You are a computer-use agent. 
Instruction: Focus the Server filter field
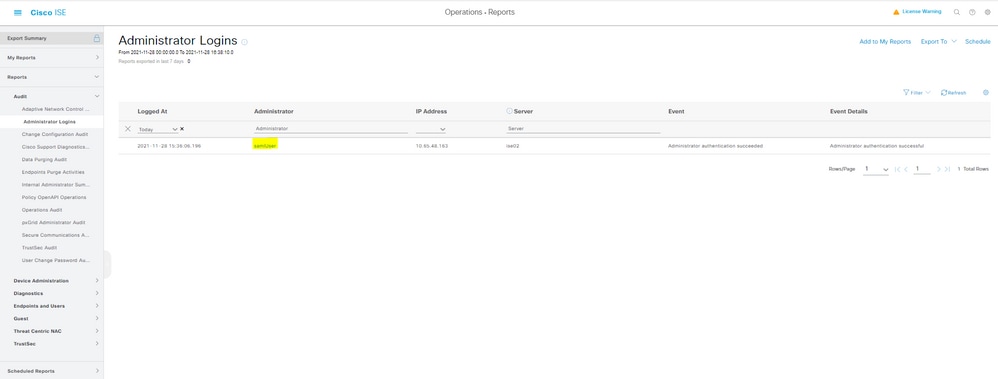[583, 129]
